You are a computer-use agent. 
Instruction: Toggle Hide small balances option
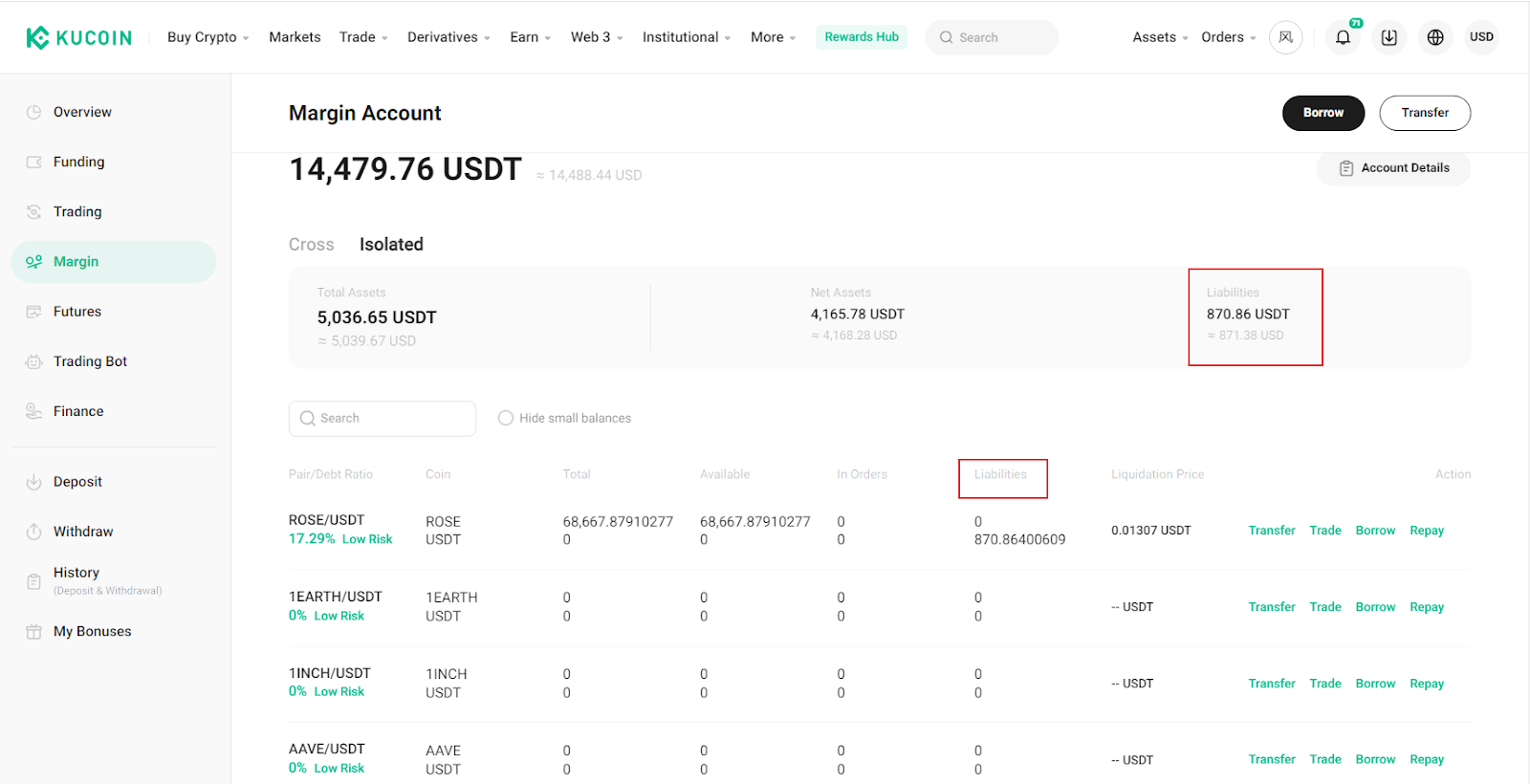(x=506, y=418)
